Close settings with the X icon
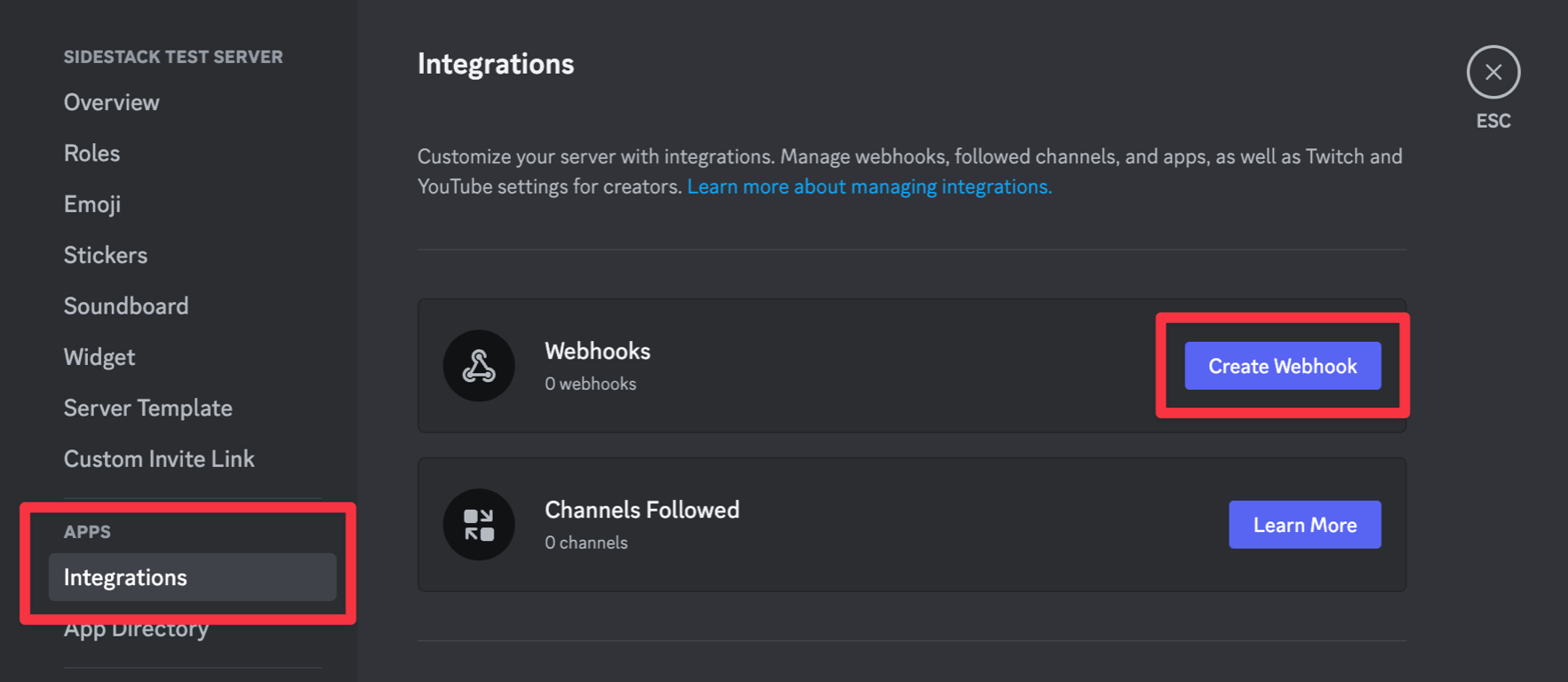Image resolution: width=1568 pixels, height=682 pixels. coord(1492,72)
